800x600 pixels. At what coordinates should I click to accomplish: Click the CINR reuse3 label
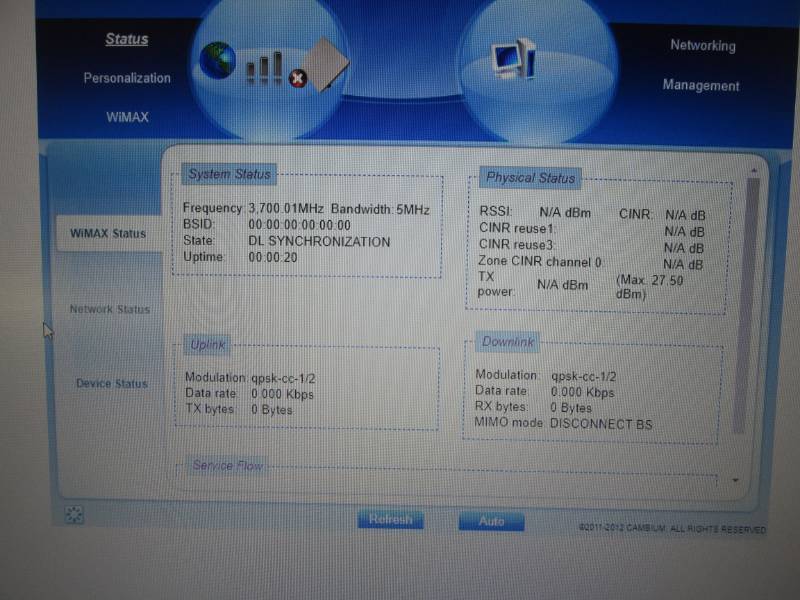click(516, 245)
